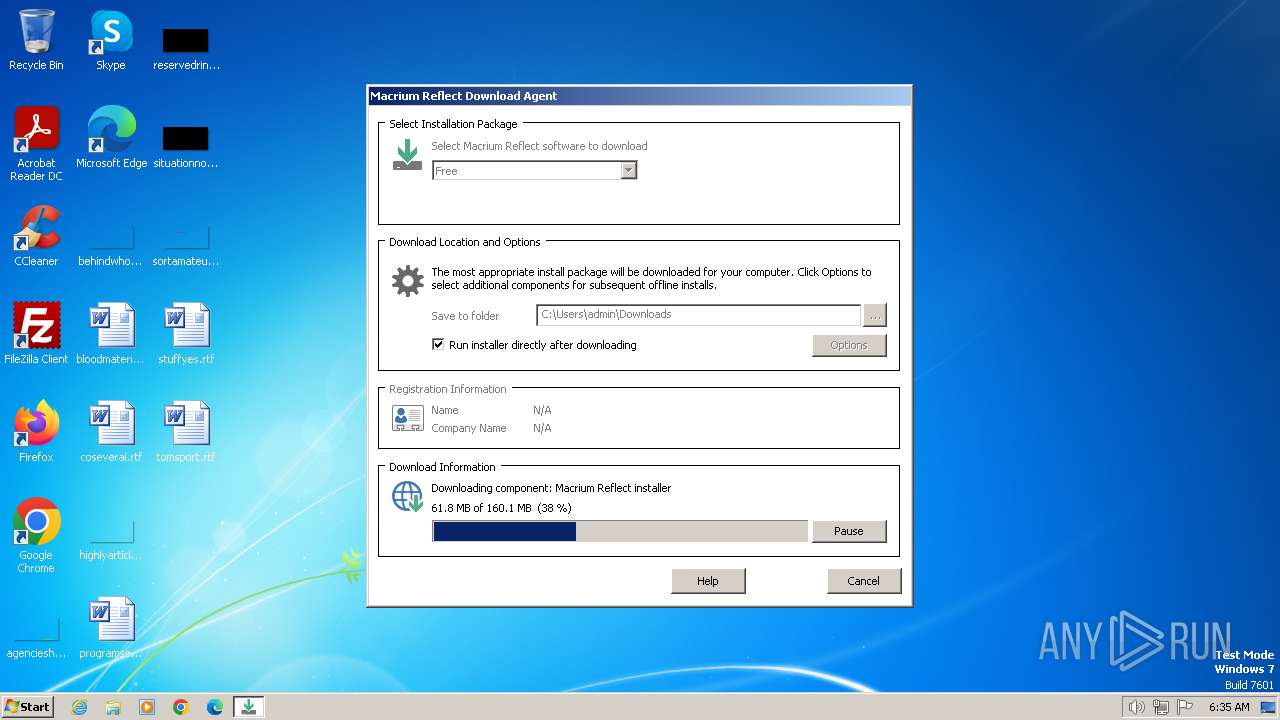Select the agenciesh... desktop item
This screenshot has width=1280, height=720.
tap(36, 638)
